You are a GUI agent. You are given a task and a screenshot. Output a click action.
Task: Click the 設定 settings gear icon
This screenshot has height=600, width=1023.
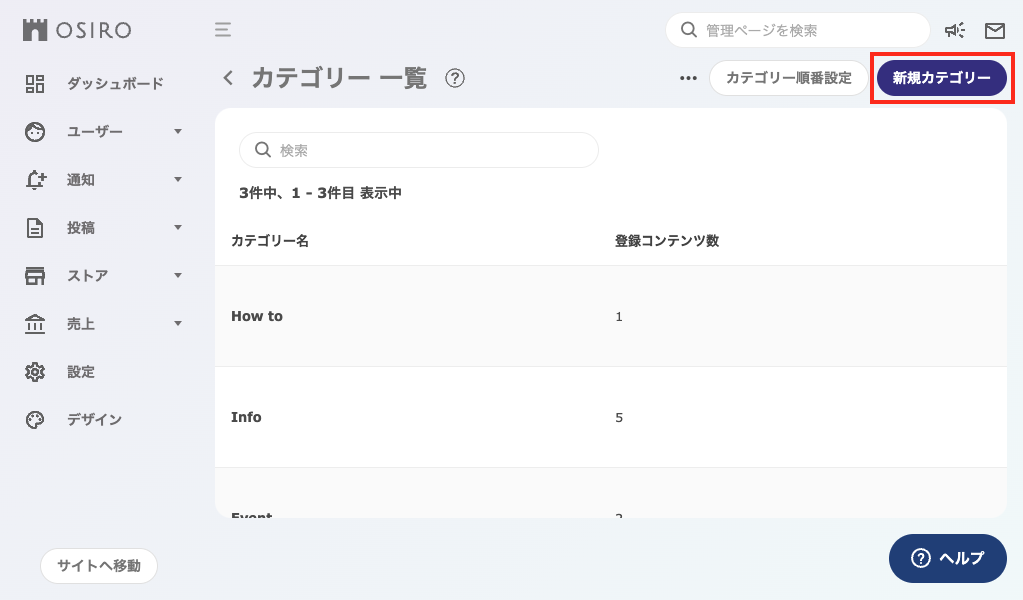[x=34, y=372]
